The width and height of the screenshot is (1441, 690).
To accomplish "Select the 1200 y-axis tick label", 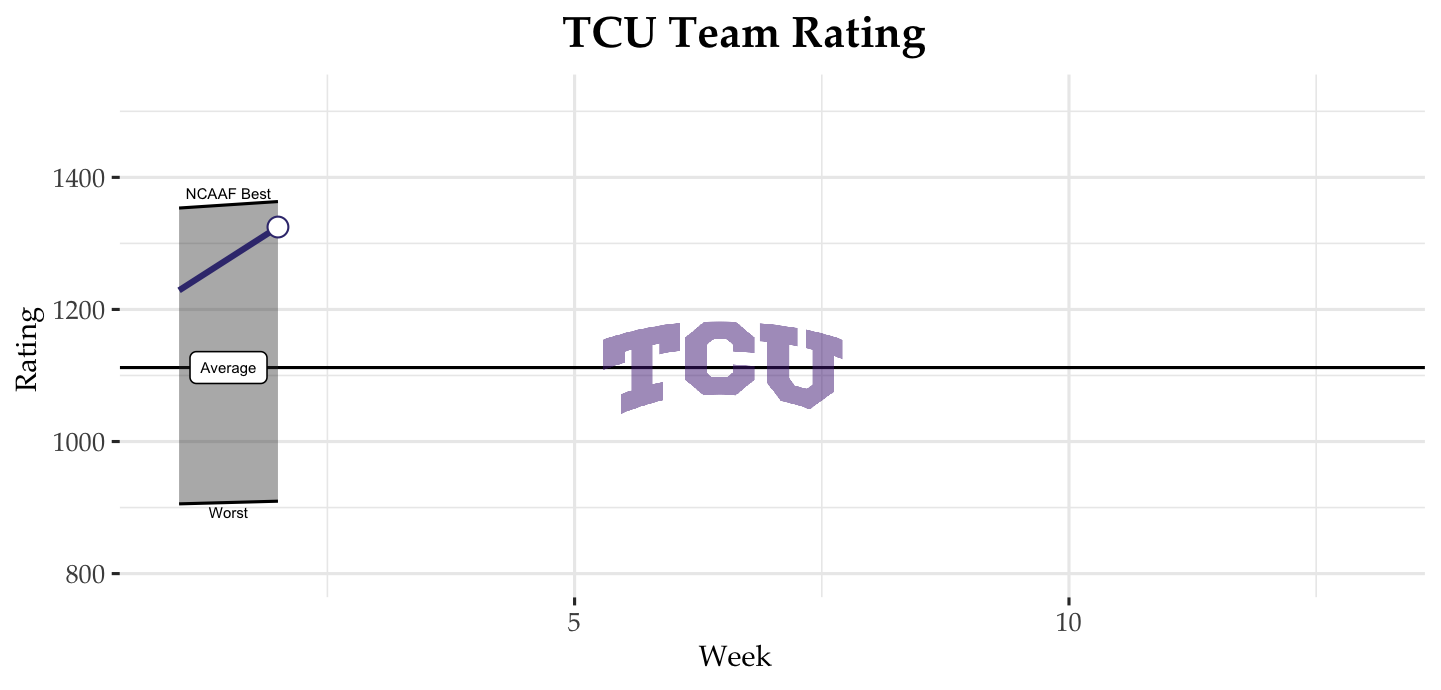I will point(78,311).
